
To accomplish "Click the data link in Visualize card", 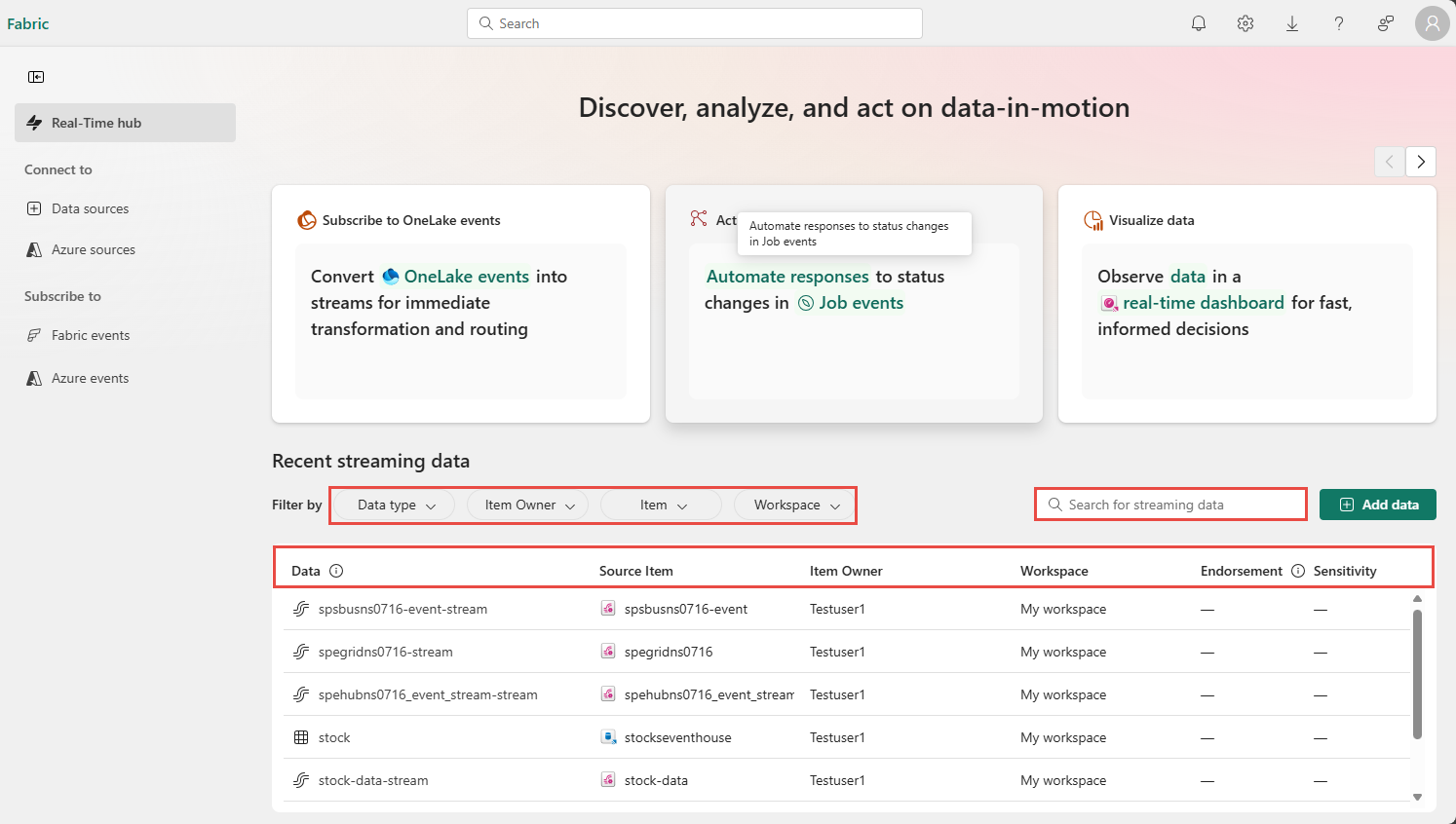I will tap(1188, 277).
